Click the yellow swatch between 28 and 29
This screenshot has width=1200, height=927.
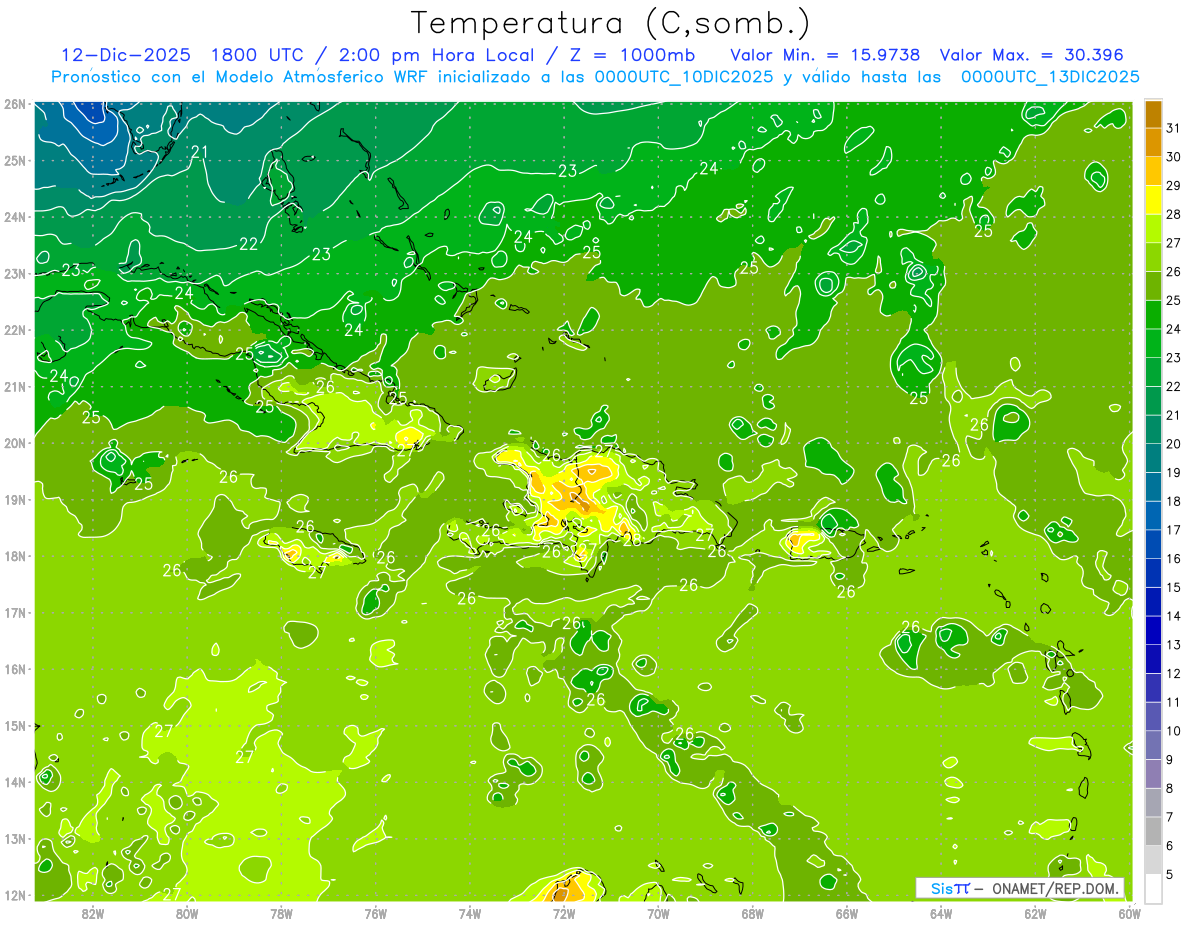pyautogui.click(x=1153, y=200)
